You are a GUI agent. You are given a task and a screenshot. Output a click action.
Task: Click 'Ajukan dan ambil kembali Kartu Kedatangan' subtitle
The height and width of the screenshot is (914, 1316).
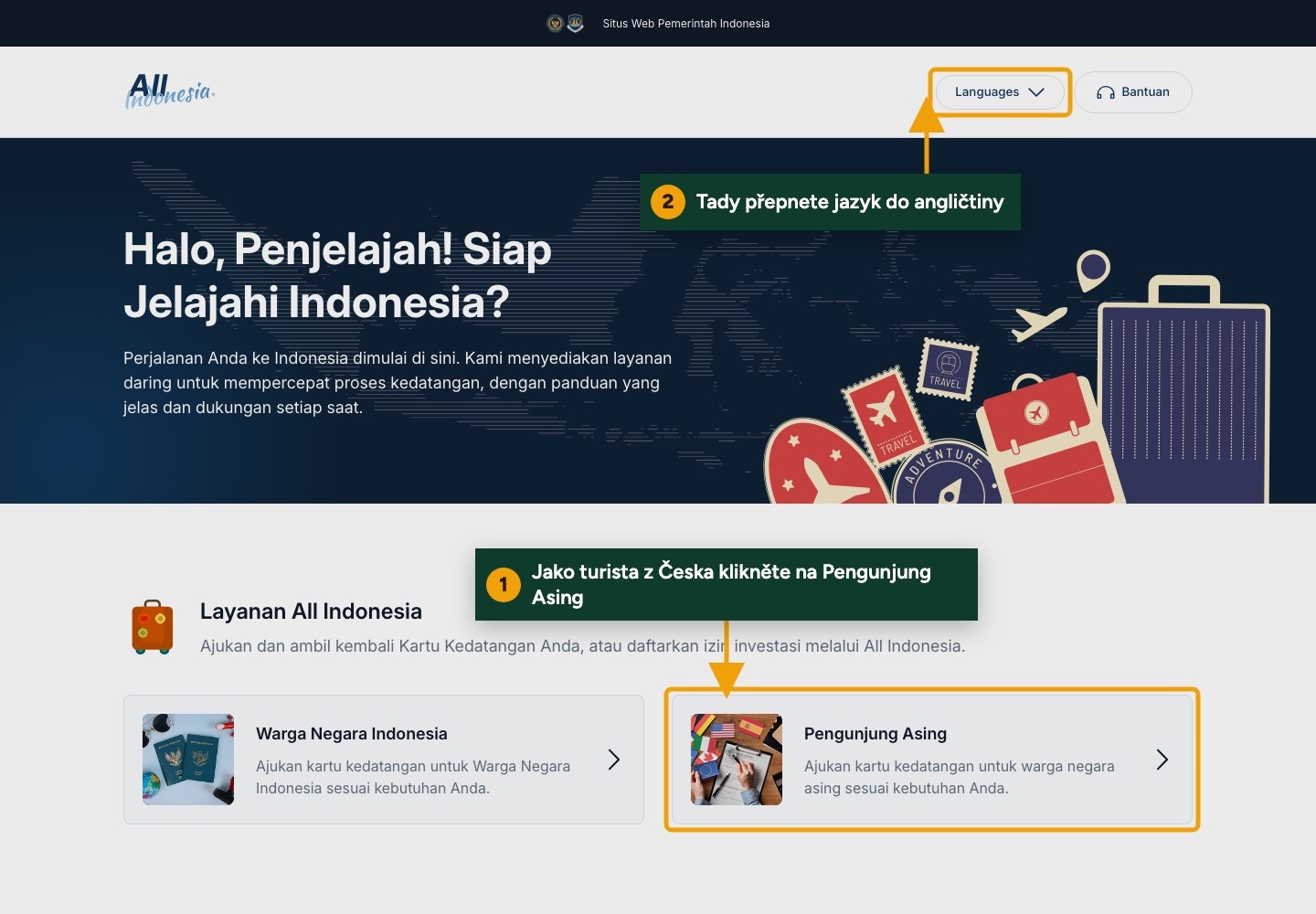point(582,646)
